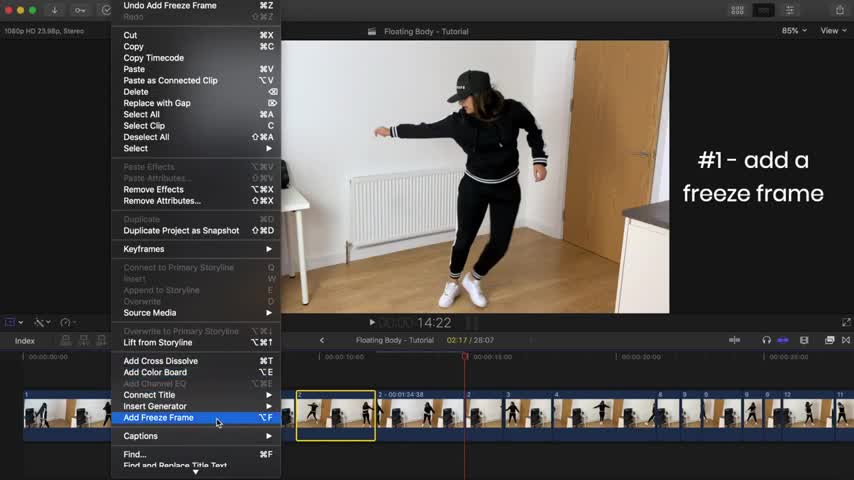Open the Import Media arrow icon

[x=54, y=10]
